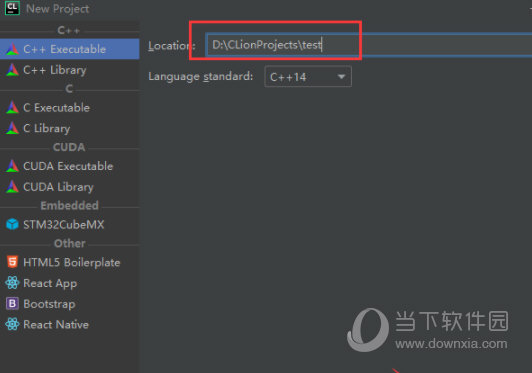Select the C++ Library project type

pos(70,70)
